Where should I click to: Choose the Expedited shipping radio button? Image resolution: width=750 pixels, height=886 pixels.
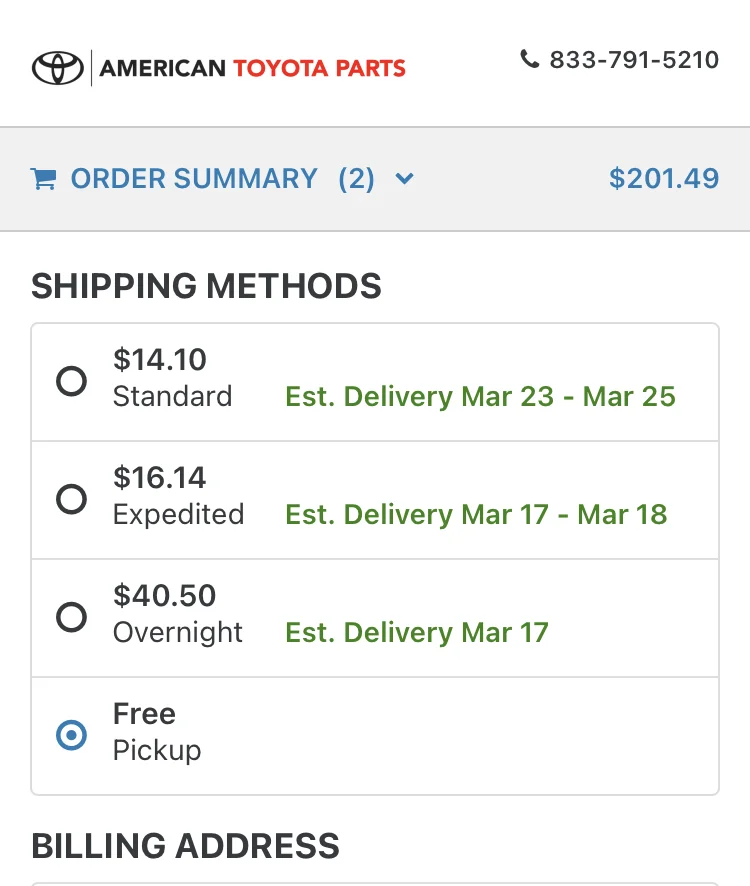pyautogui.click(x=71, y=499)
